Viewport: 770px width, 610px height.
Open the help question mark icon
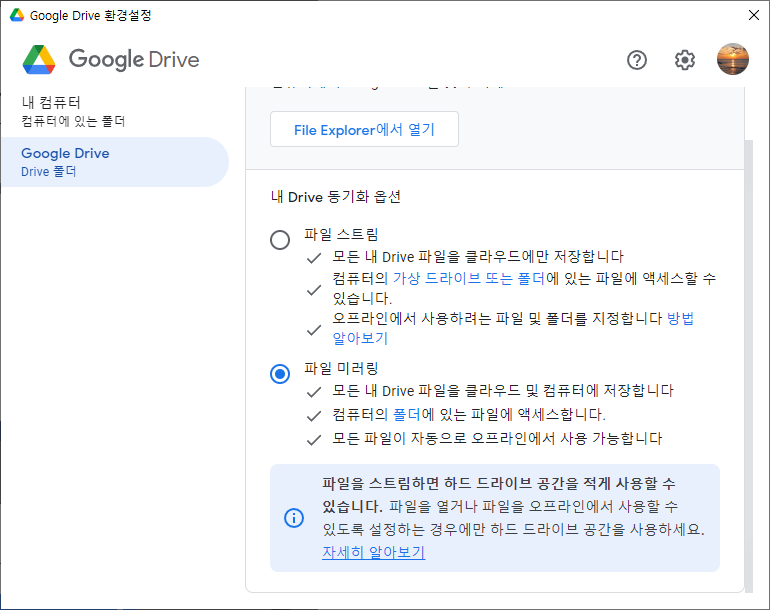(x=636, y=60)
